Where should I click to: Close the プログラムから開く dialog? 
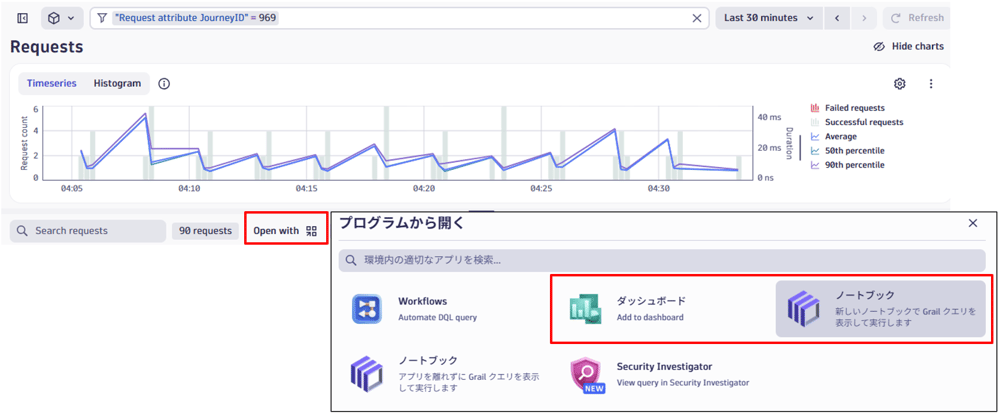[x=973, y=224]
